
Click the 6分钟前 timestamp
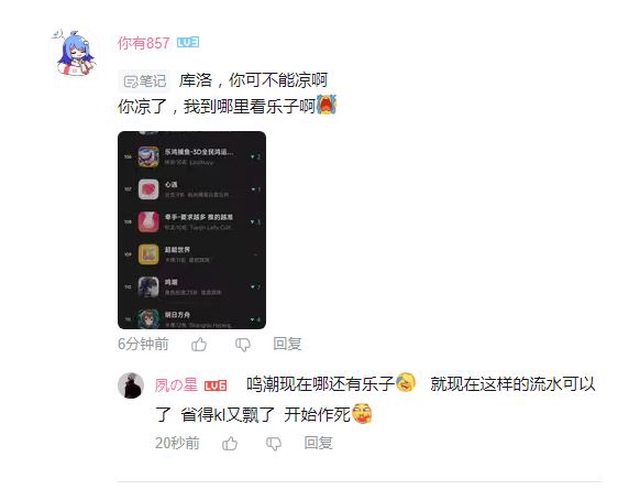[x=143, y=344]
